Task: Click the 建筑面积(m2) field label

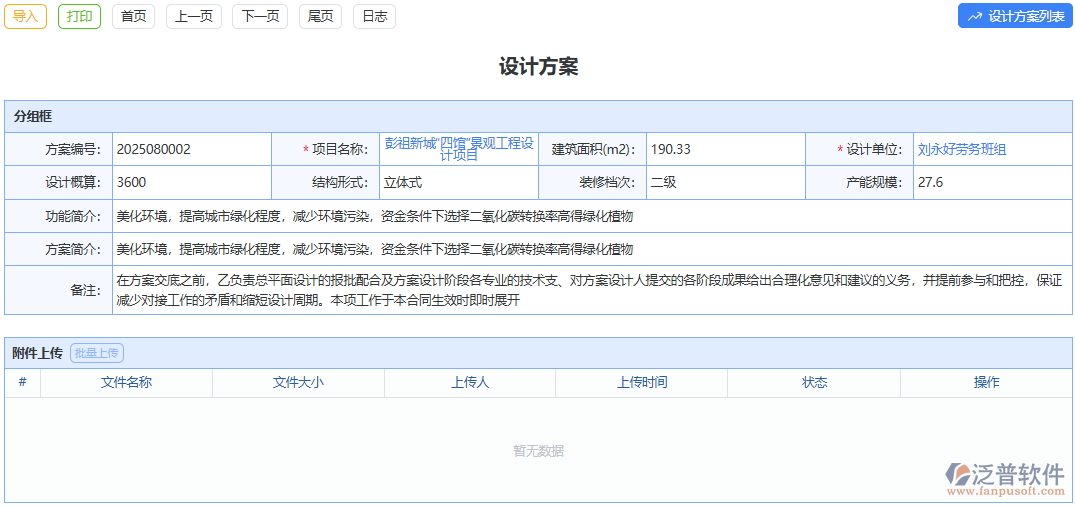Action: [x=594, y=149]
